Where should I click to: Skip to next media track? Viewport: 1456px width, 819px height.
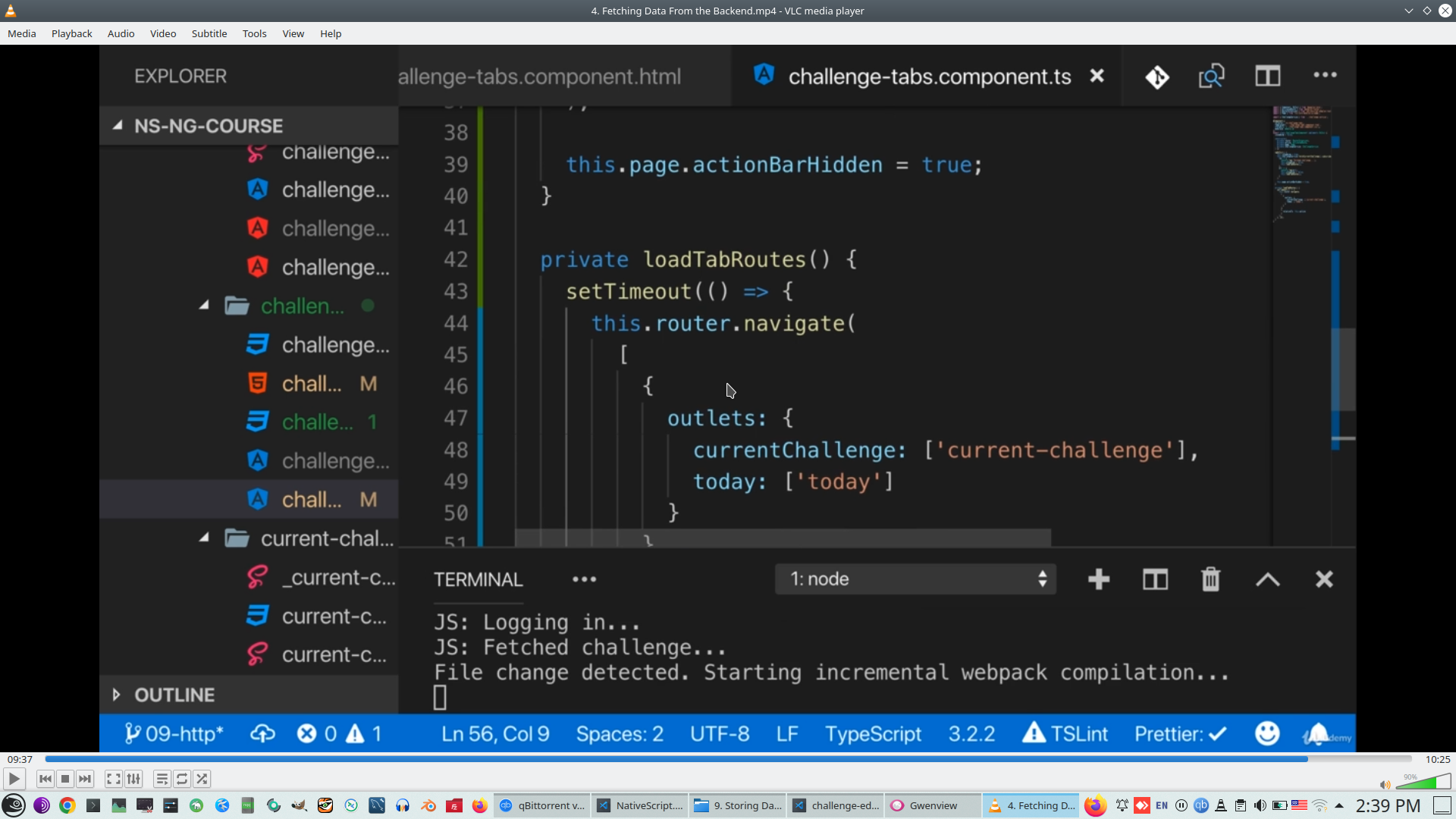click(85, 779)
